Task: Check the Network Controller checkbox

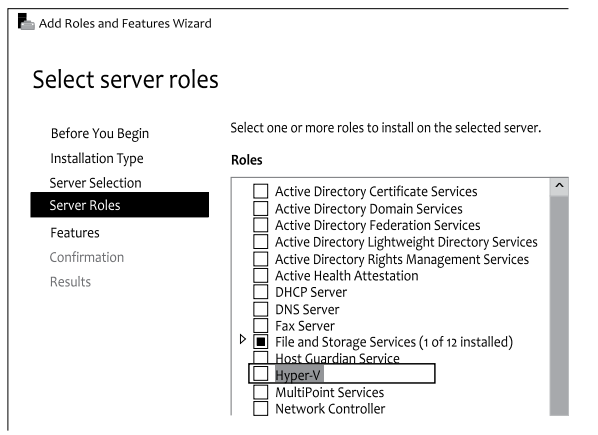Action: 260,408
